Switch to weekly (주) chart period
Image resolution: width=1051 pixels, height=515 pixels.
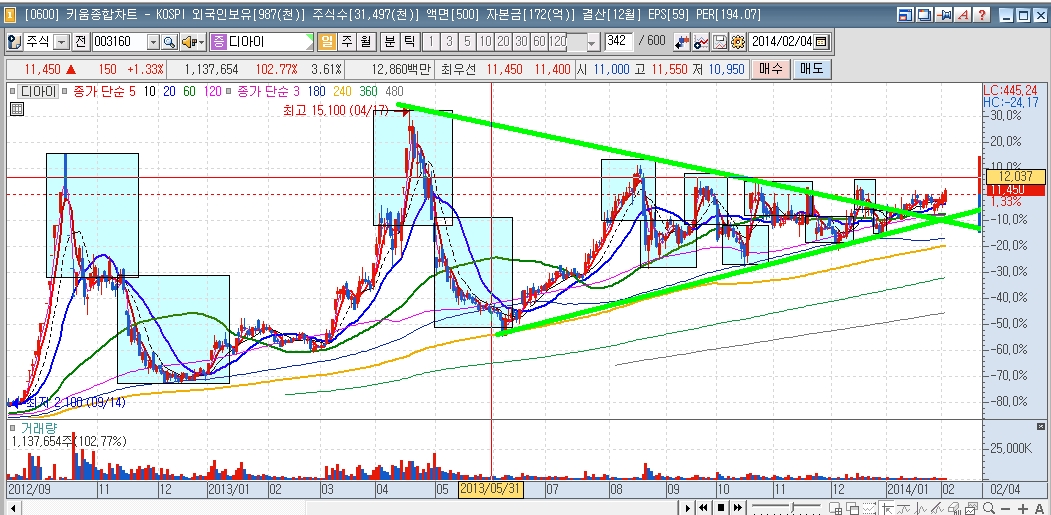coord(346,42)
